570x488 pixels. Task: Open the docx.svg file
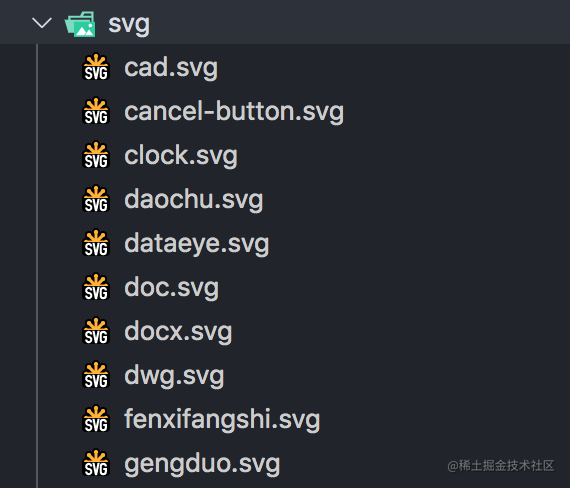pos(178,332)
